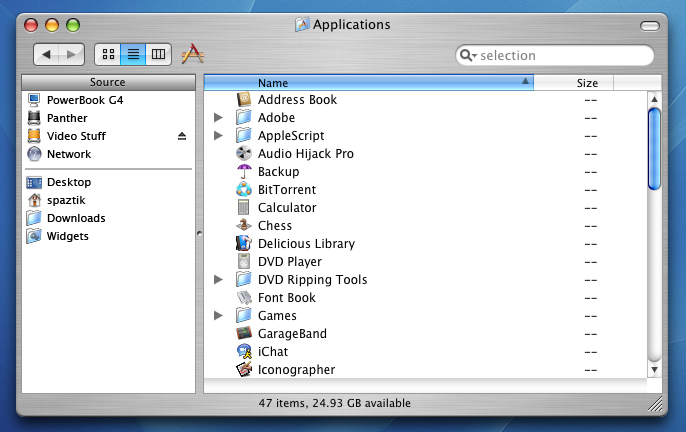Open the Widgets folder in sidebar
686x432 pixels.
point(108,236)
